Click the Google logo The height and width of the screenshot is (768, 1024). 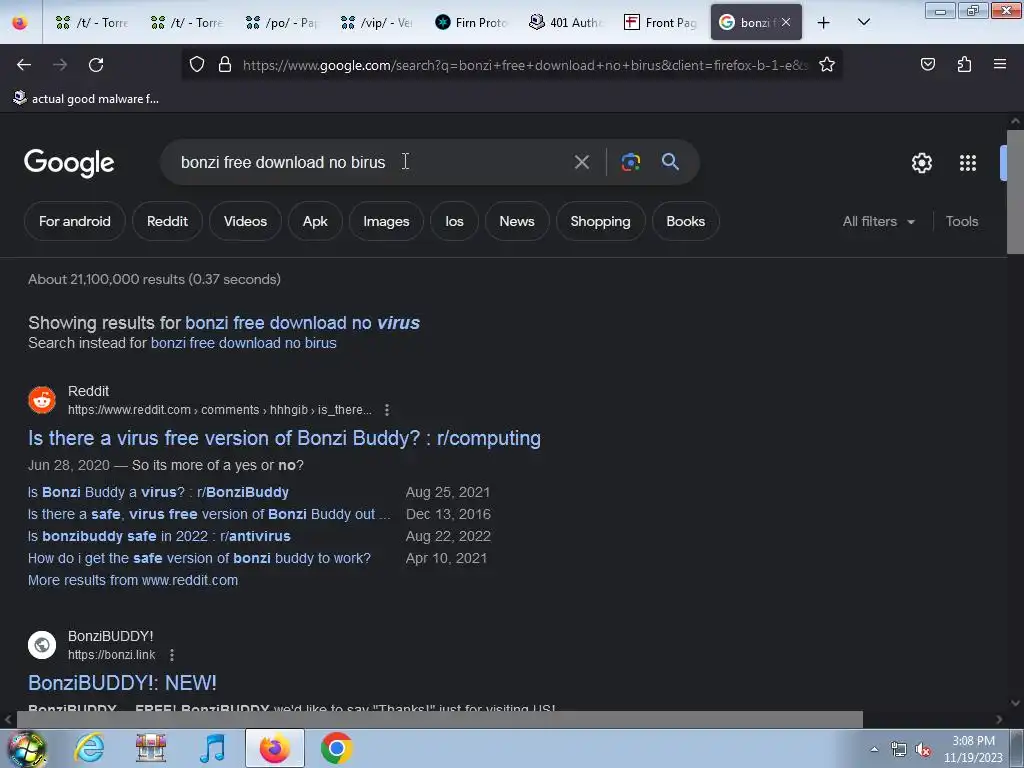coord(69,163)
